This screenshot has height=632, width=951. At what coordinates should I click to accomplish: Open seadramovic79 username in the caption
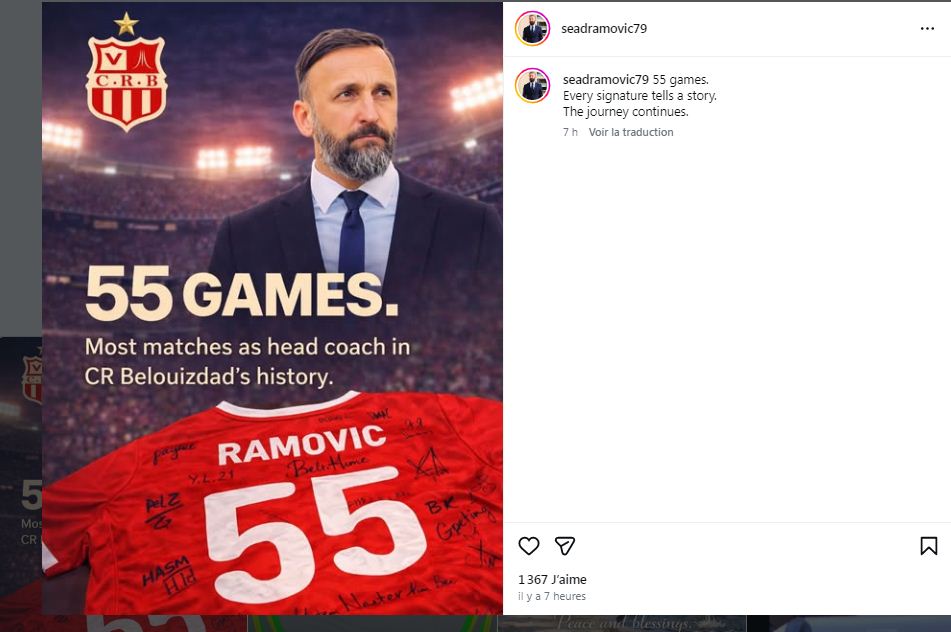(606, 79)
